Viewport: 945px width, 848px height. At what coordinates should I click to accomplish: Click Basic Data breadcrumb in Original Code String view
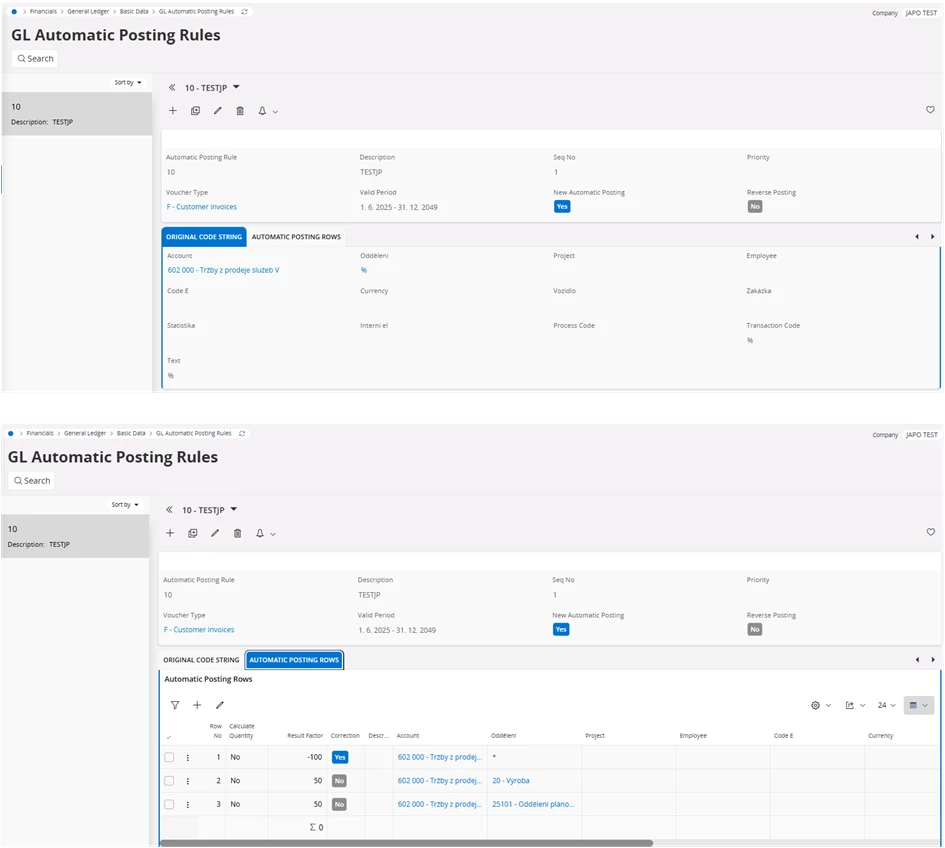pos(134,11)
